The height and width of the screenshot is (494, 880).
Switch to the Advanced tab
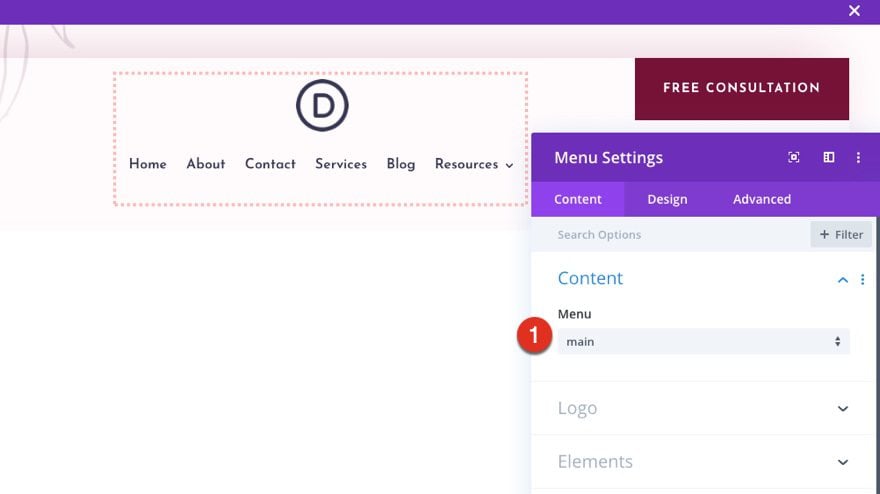pos(761,199)
